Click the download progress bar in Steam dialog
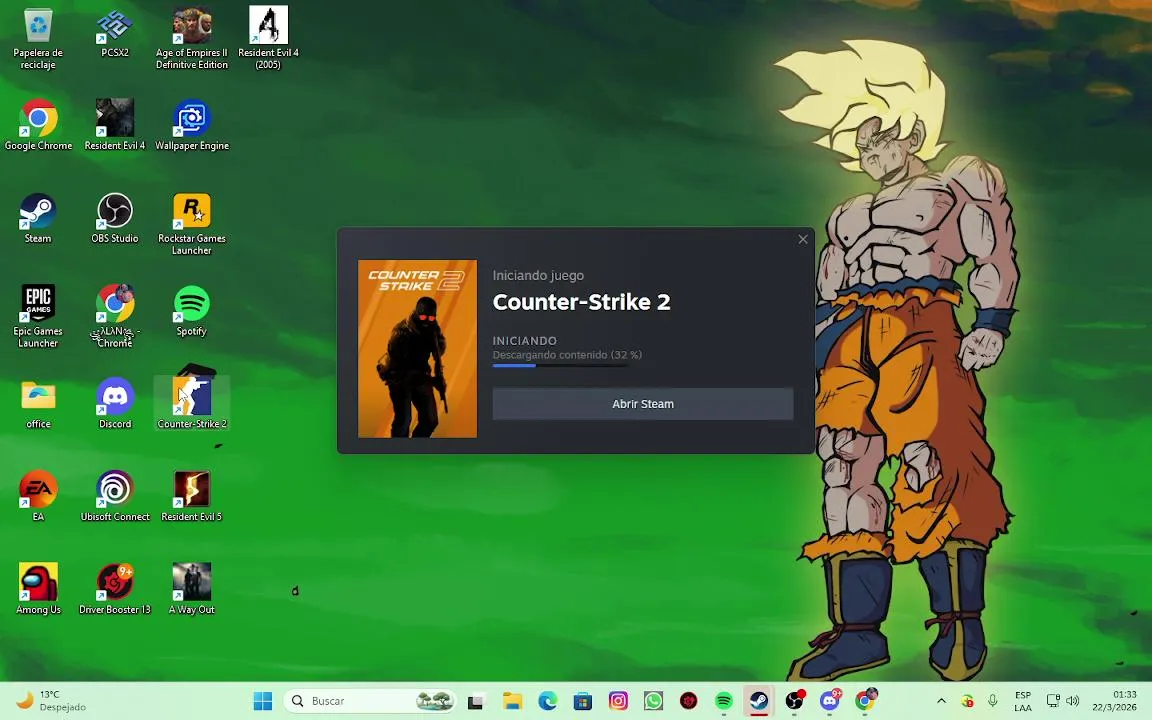This screenshot has height=720, width=1152. click(x=561, y=365)
